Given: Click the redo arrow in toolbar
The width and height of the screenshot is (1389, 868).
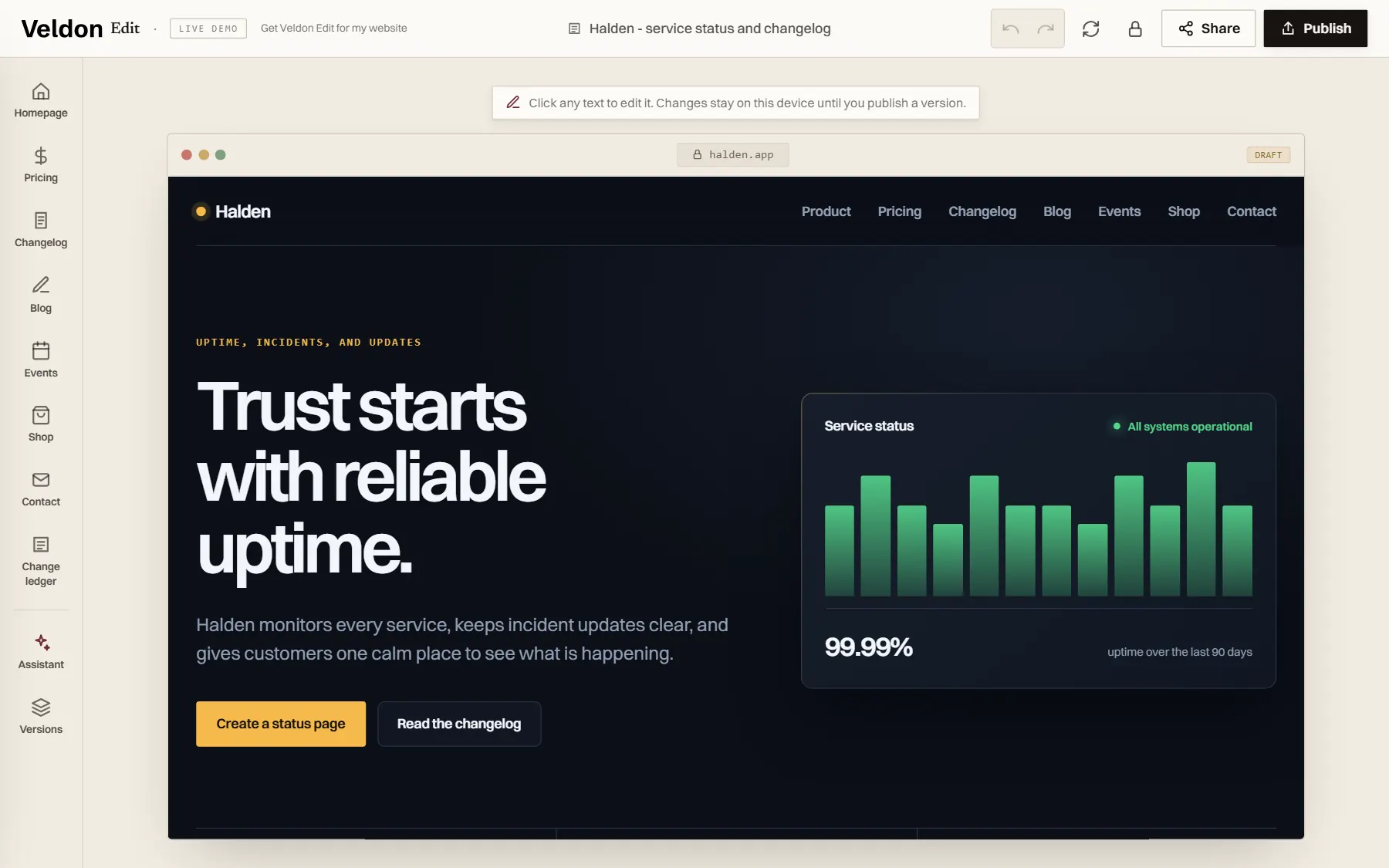Looking at the screenshot, I should (x=1045, y=29).
